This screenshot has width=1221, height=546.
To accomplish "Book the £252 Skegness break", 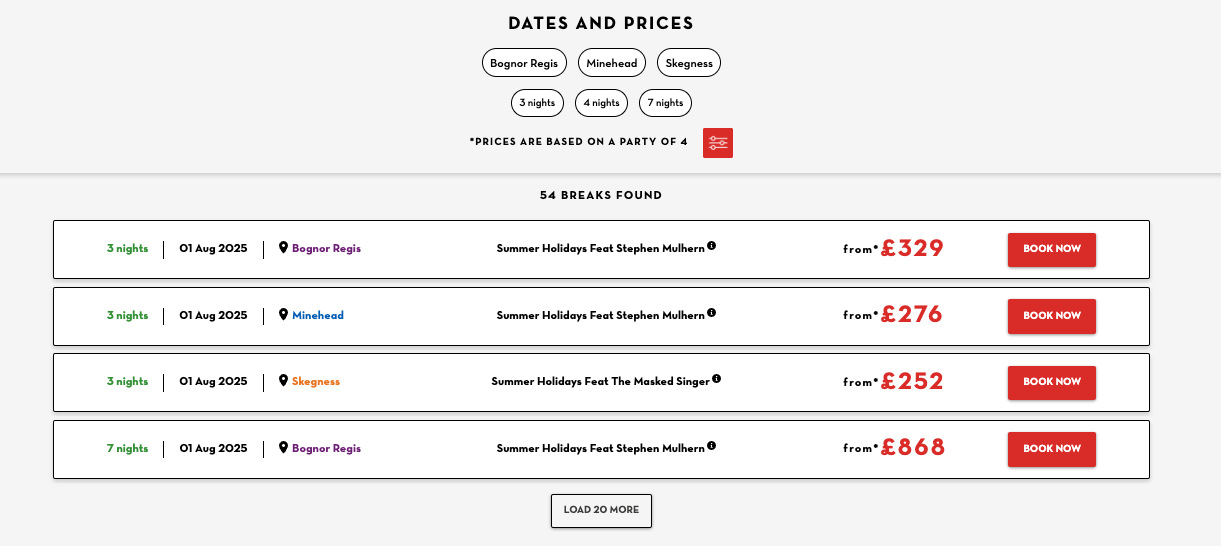I will tap(1052, 382).
